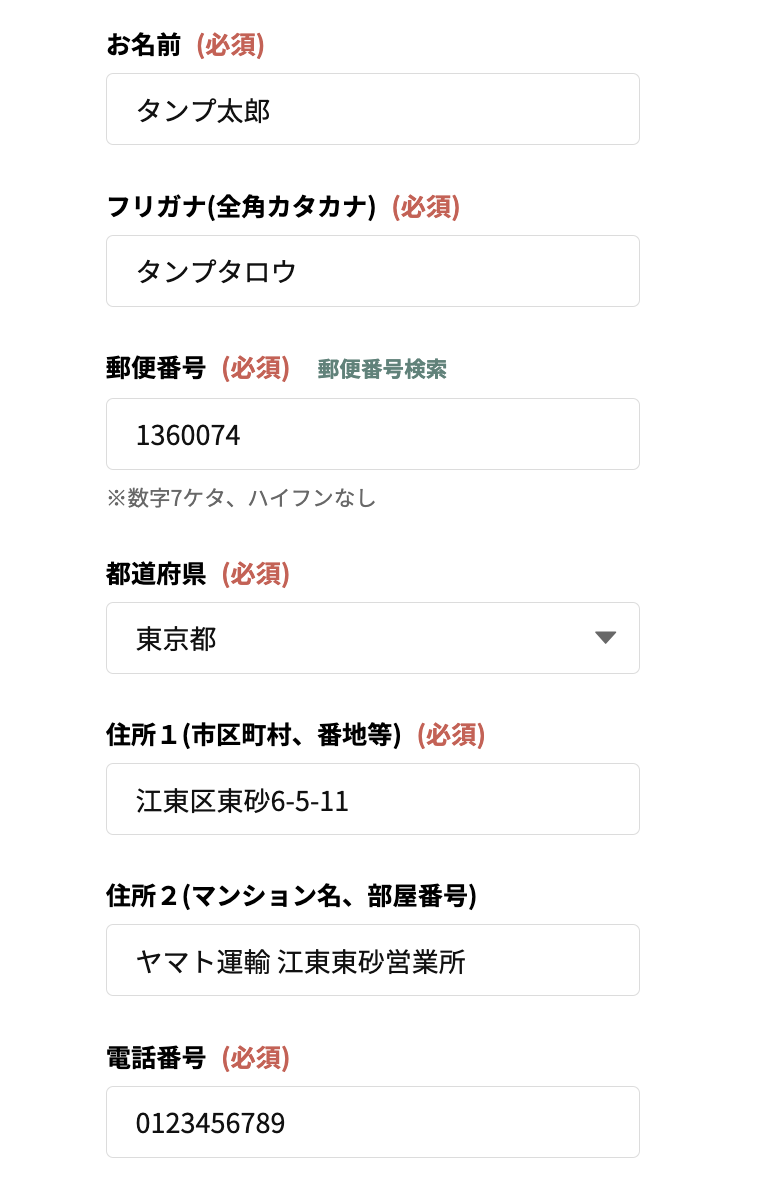770x1194 pixels.
Task: Click the dropdown arrow next to 東京都
Action: (x=607, y=638)
